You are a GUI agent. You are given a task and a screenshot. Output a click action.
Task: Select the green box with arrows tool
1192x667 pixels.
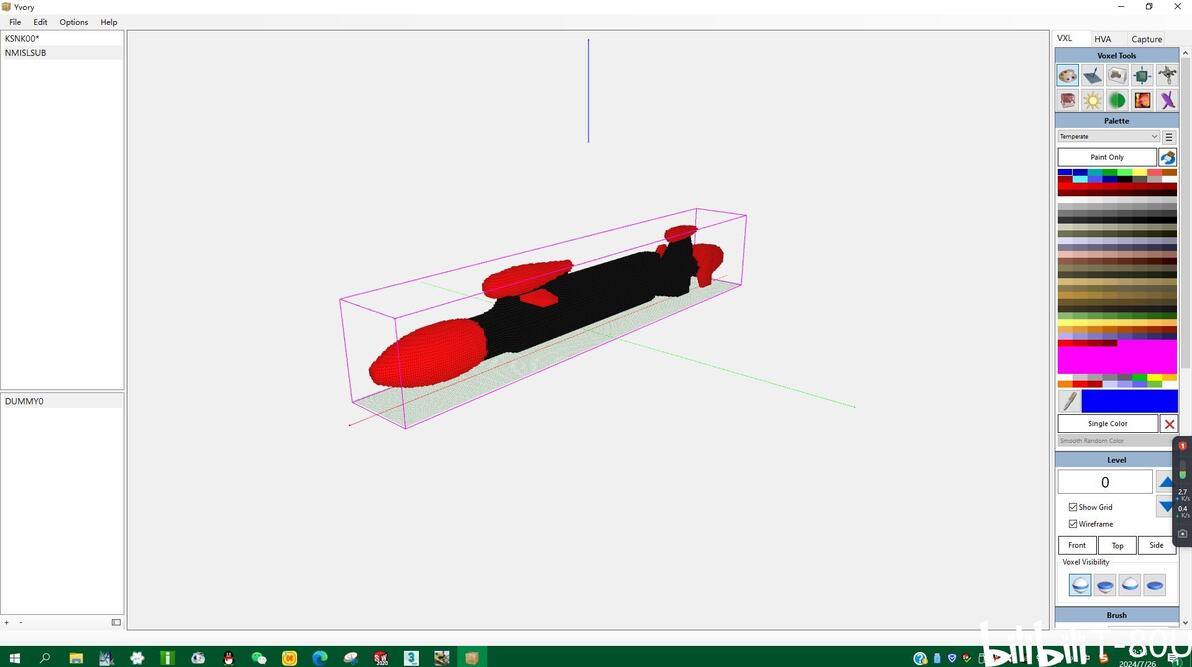1142,75
